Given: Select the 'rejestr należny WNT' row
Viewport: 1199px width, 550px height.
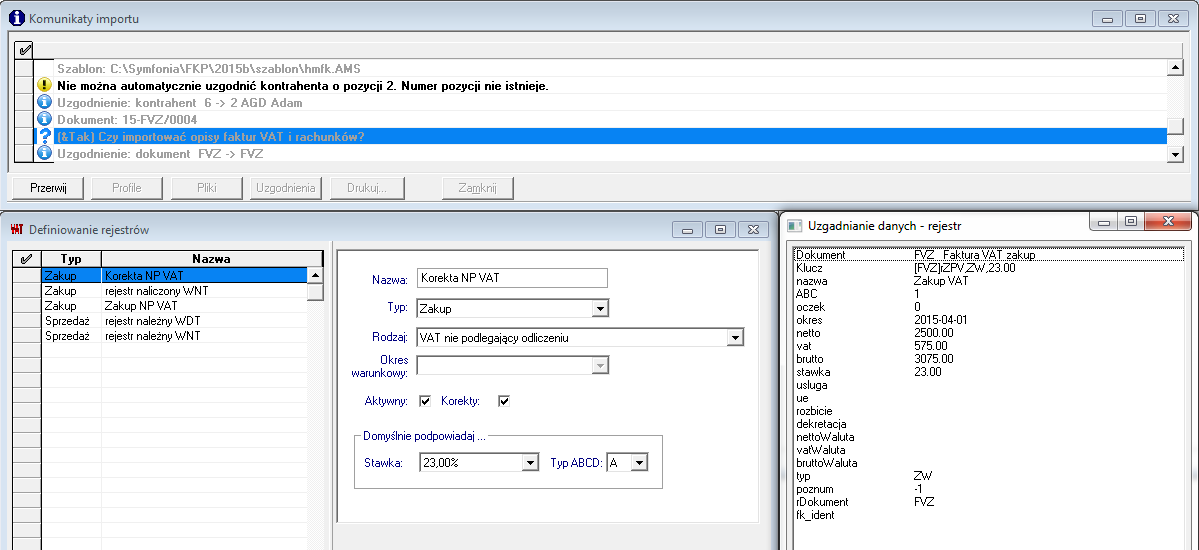Looking at the screenshot, I should click(x=174, y=336).
